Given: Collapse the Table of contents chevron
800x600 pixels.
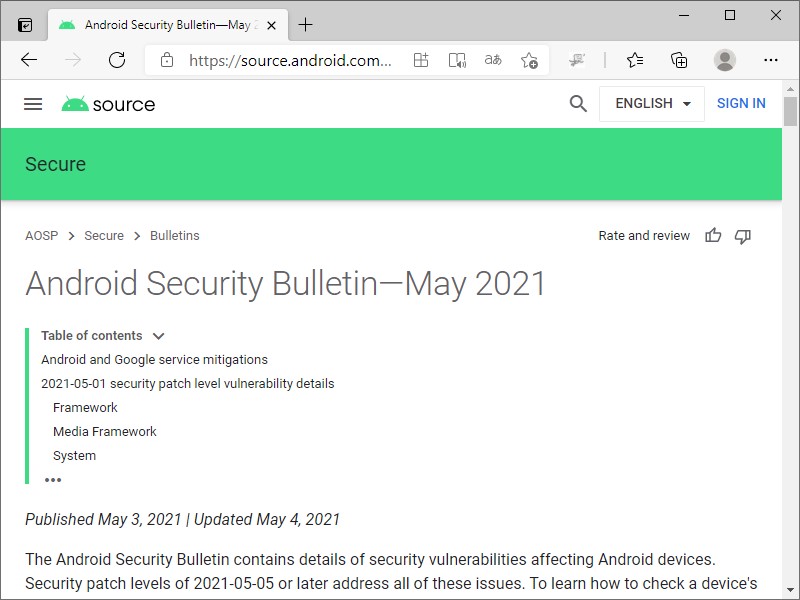Looking at the screenshot, I should [x=158, y=336].
